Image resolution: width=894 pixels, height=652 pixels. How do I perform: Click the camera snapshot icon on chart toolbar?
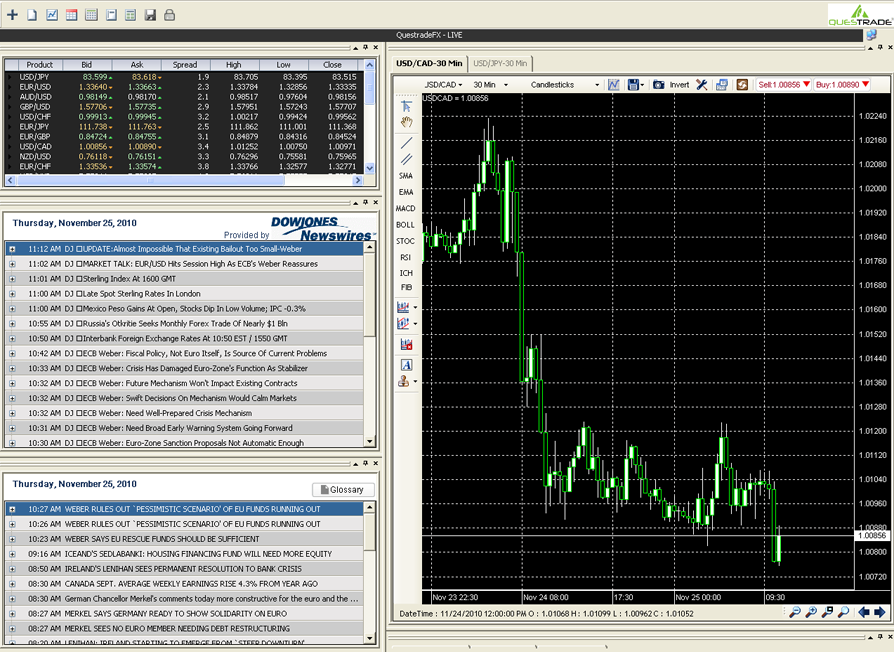coord(659,84)
